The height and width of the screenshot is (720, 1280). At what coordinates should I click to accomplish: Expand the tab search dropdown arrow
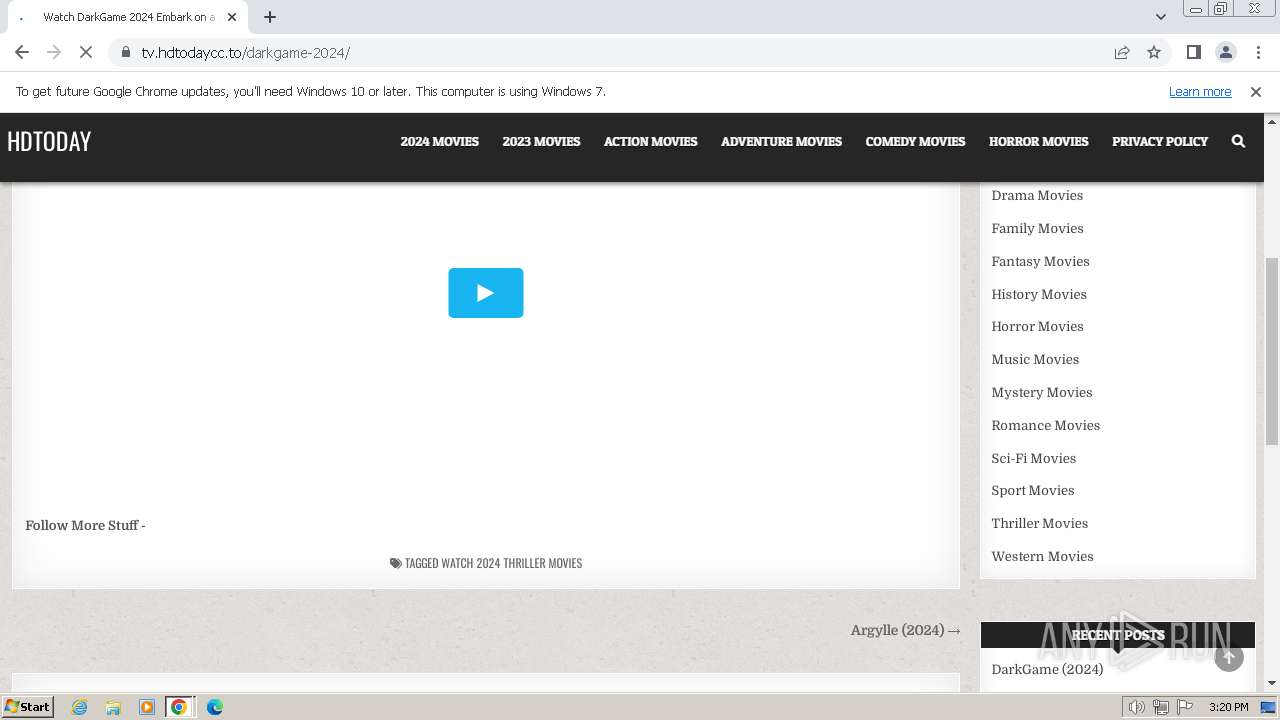tap(1160, 16)
